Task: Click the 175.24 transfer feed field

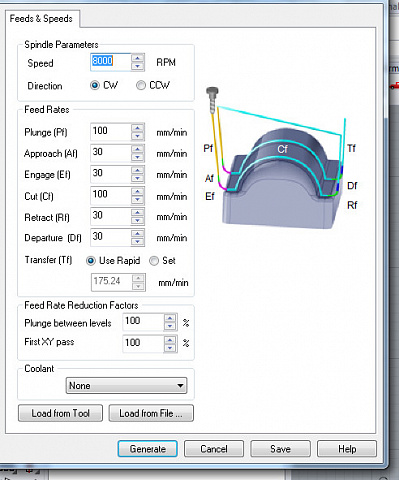Action: pos(112,282)
